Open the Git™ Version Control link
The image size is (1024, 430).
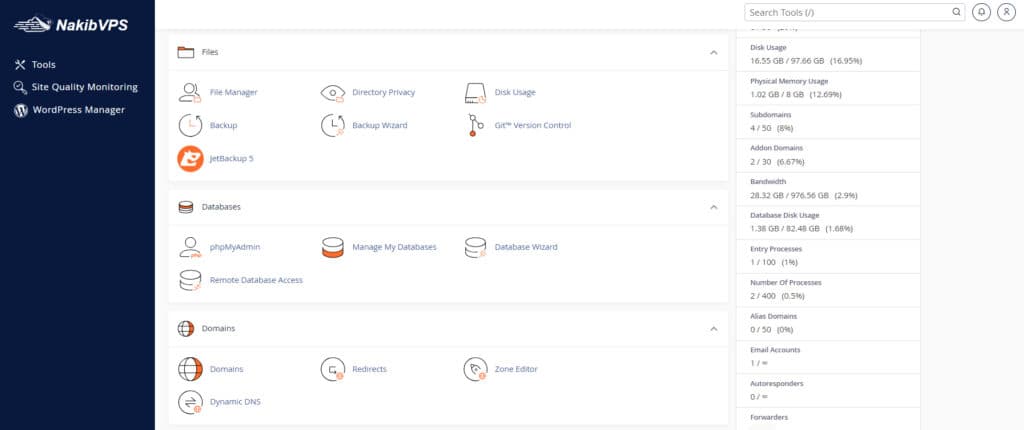point(533,125)
